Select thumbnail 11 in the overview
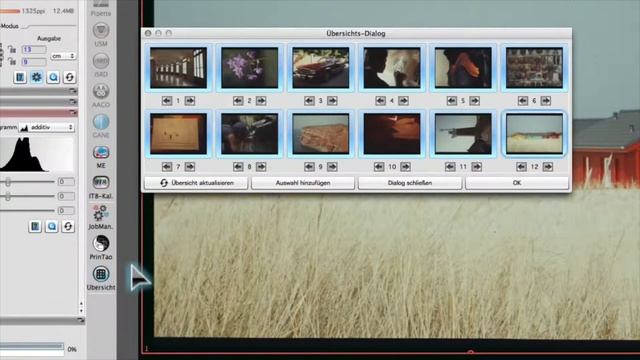640x360 pixels. click(x=463, y=134)
